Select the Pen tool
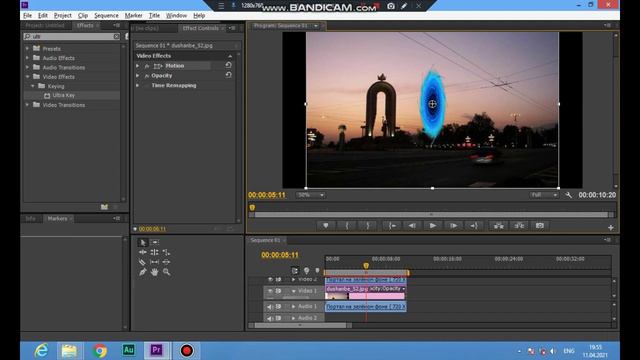Screen dimensions: 640x360 [142, 272]
